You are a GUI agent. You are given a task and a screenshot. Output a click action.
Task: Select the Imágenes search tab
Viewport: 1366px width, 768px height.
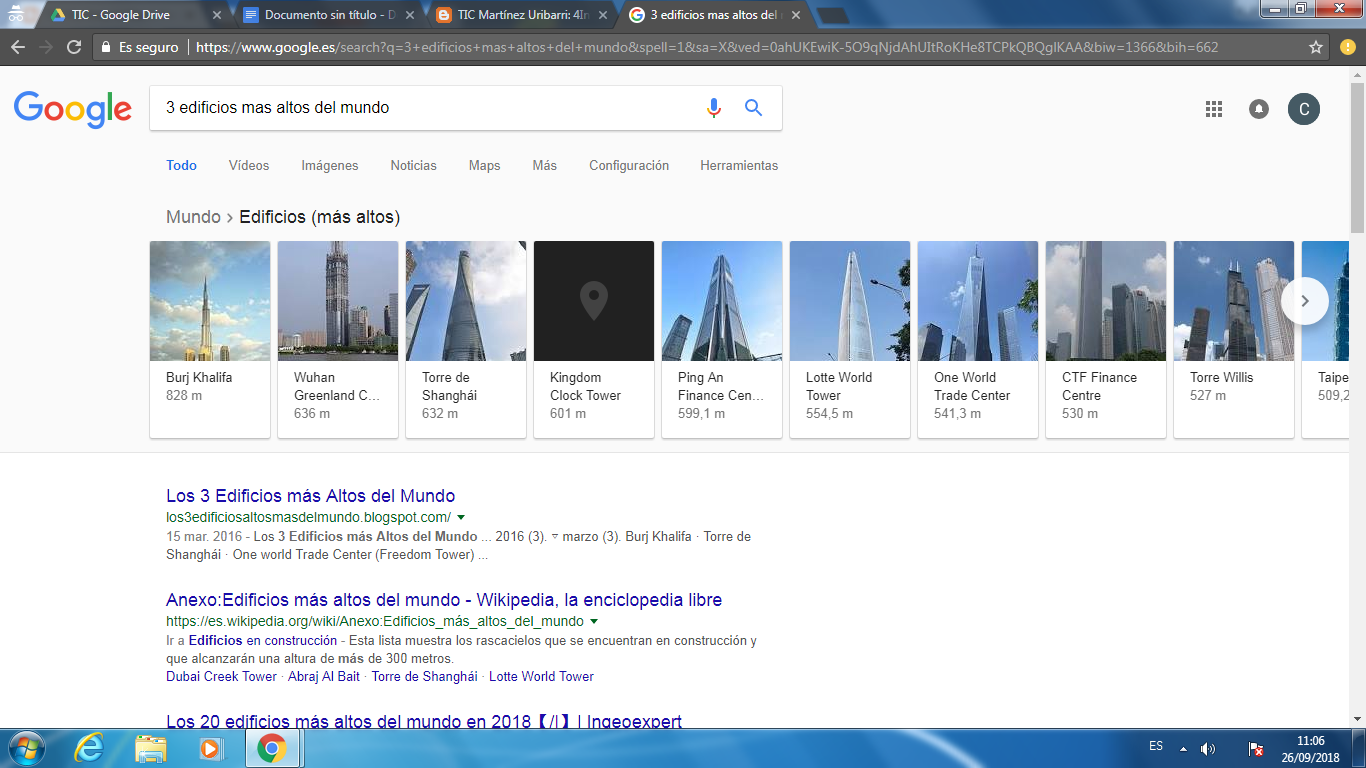(x=330, y=166)
